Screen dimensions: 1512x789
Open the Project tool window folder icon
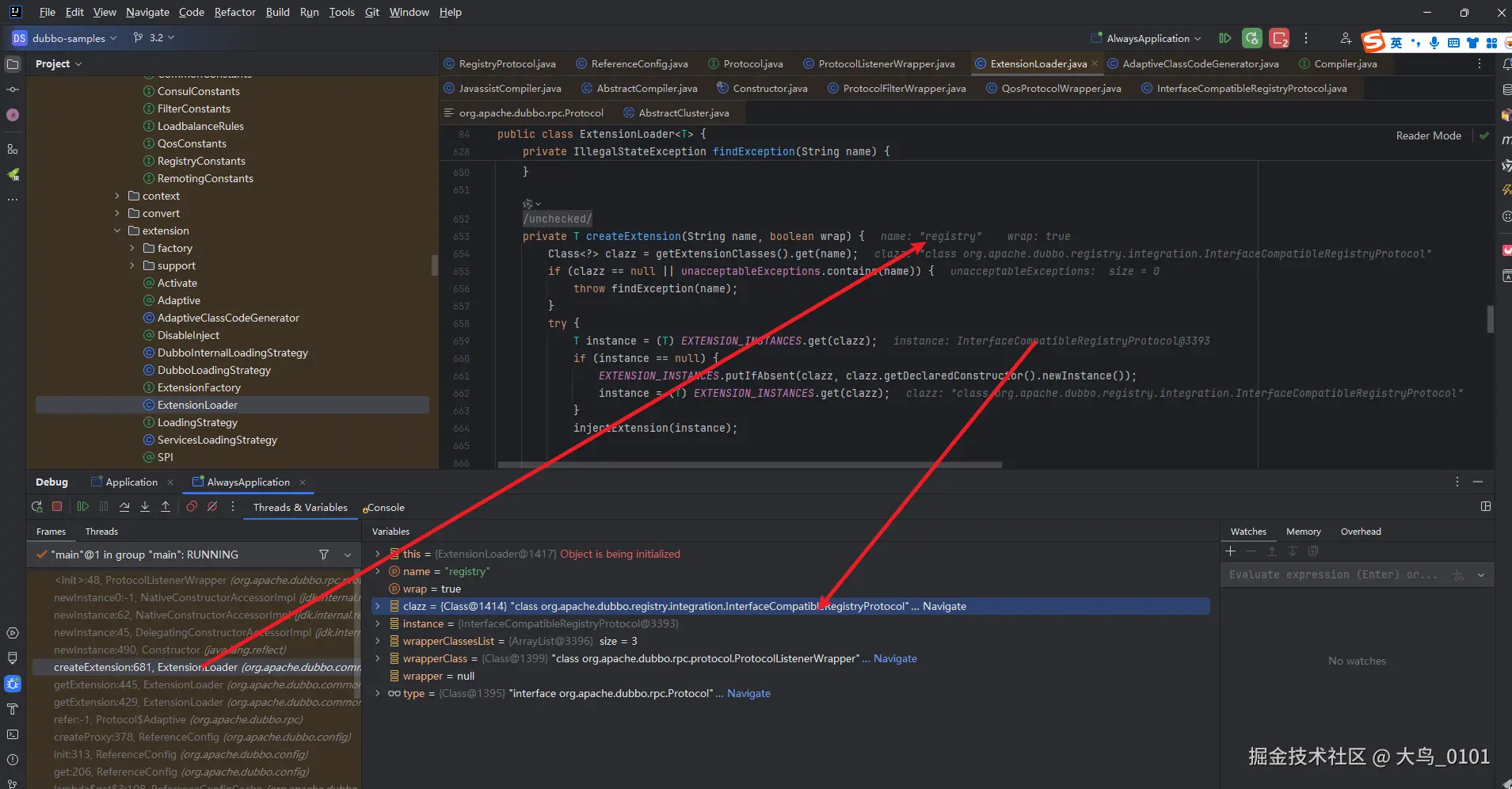click(x=13, y=64)
